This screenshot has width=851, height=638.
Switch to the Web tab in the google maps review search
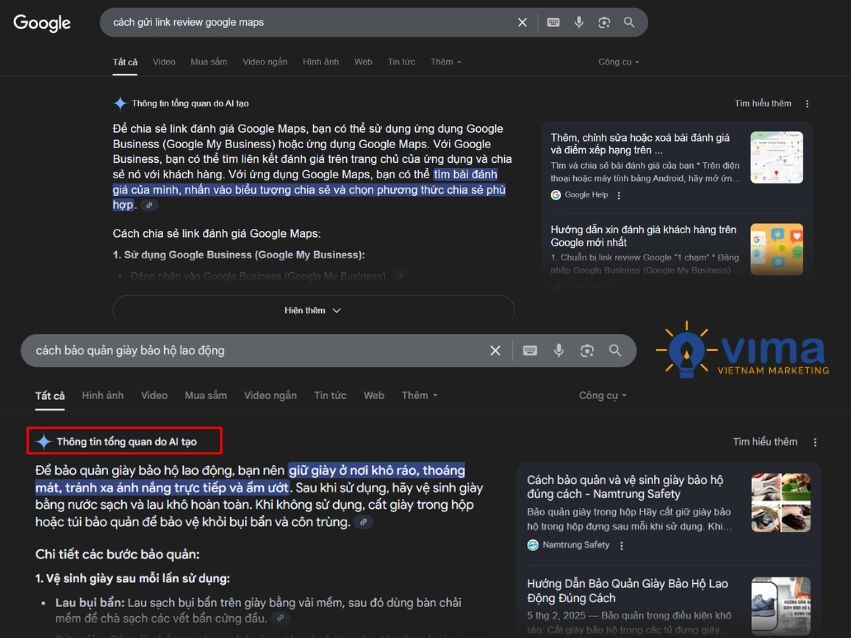click(x=363, y=62)
